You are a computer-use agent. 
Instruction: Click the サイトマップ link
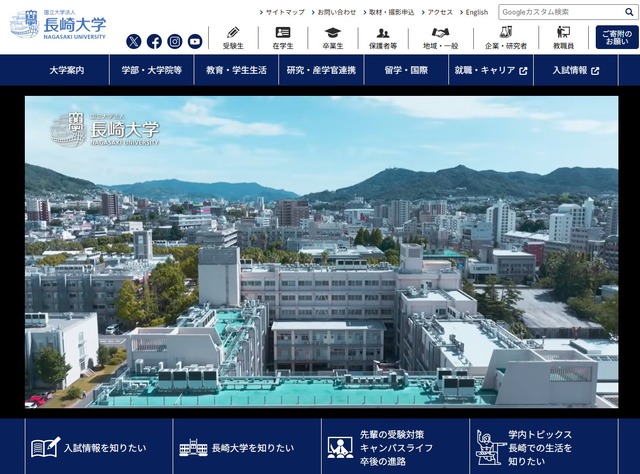(282, 12)
